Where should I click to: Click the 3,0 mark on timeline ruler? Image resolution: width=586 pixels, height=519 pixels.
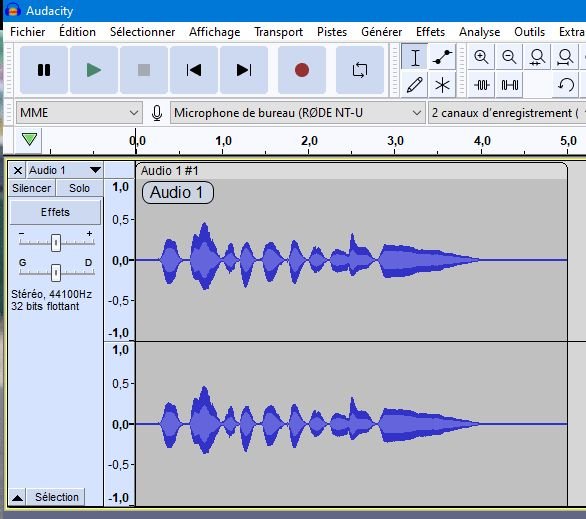coord(395,141)
